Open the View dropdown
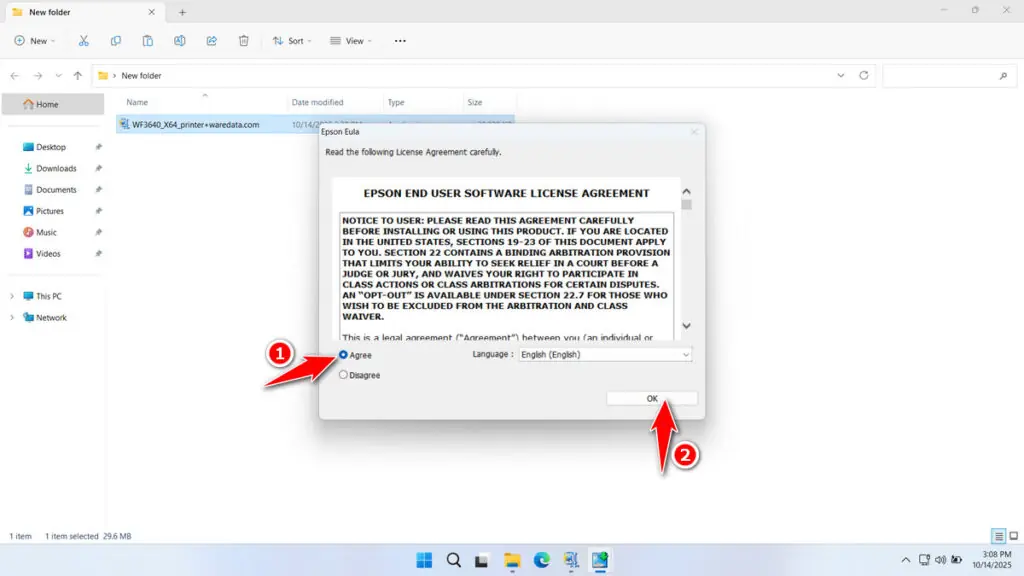This screenshot has height=576, width=1024. [x=350, y=41]
